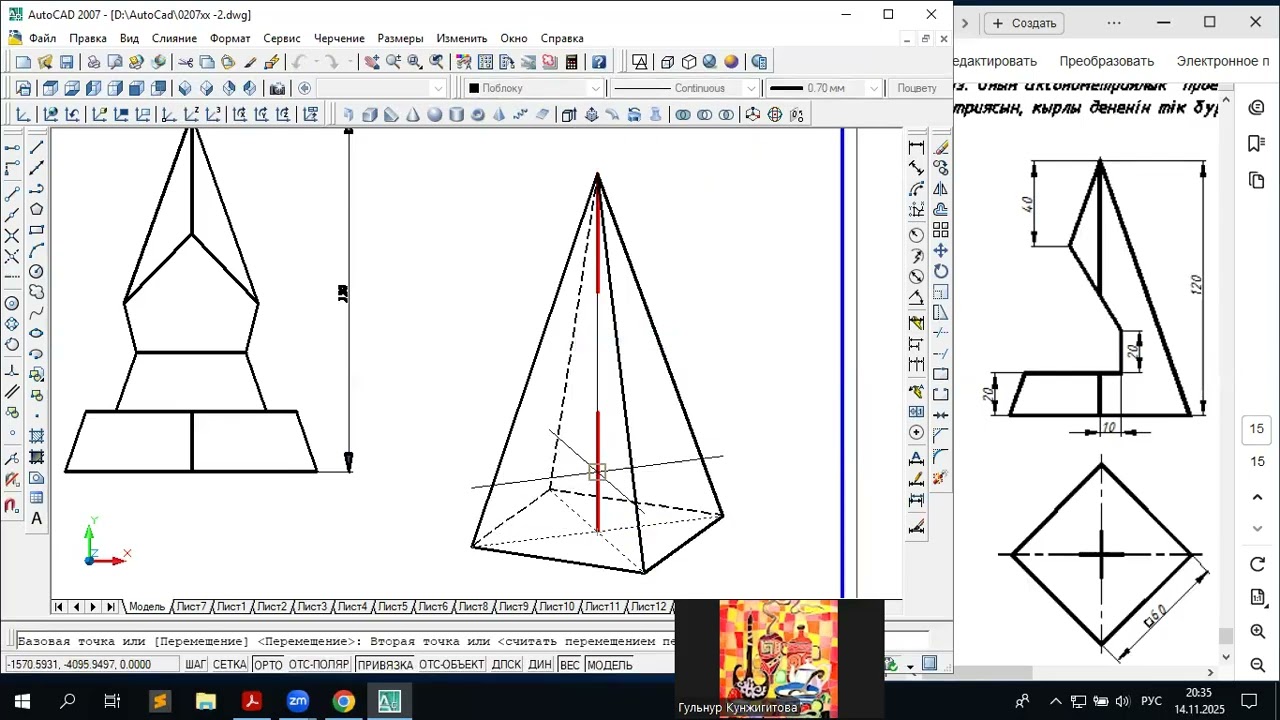Select the Rotate modify tool
The image size is (1280, 720).
coord(941,271)
